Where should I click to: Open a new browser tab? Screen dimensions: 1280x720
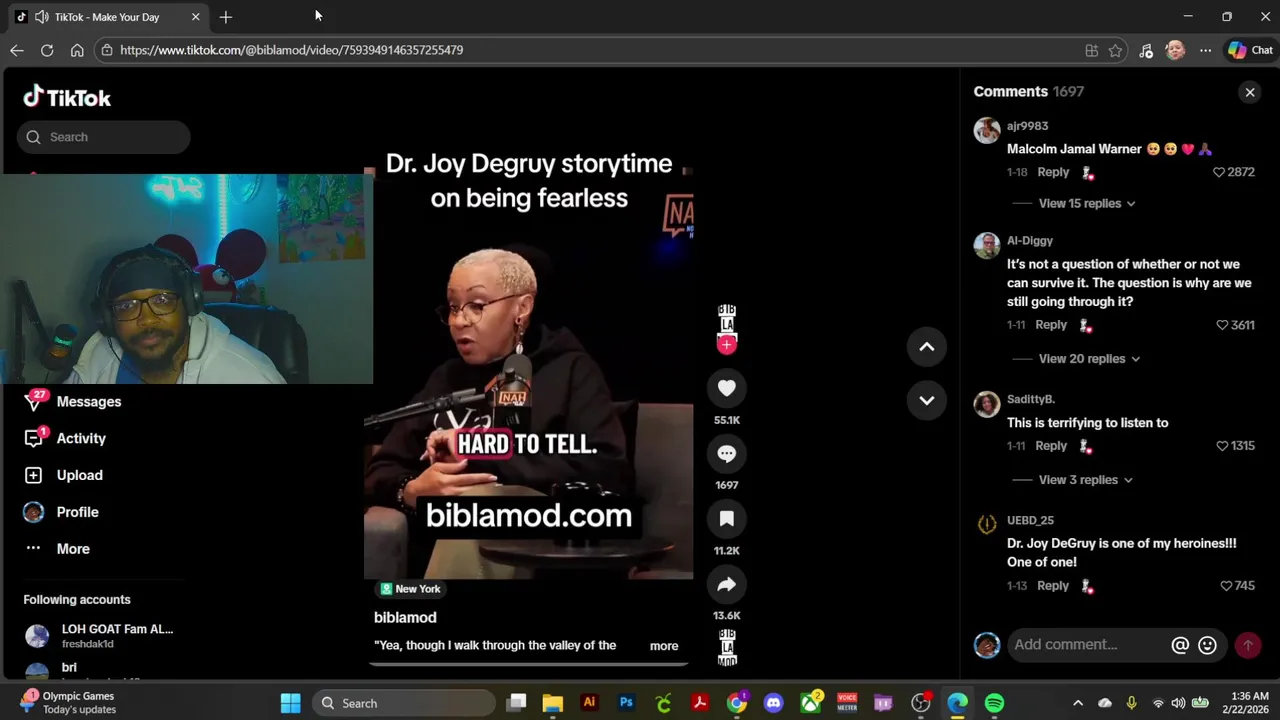[x=226, y=17]
